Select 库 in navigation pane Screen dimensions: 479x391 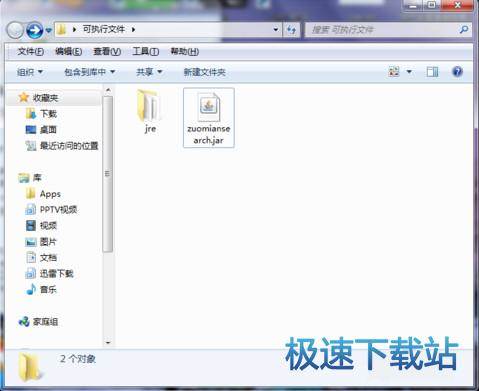37,178
